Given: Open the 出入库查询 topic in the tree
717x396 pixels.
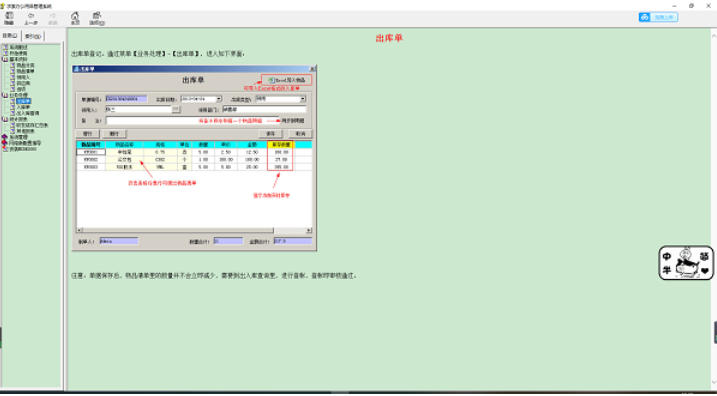Looking at the screenshot, I should [x=27, y=113].
